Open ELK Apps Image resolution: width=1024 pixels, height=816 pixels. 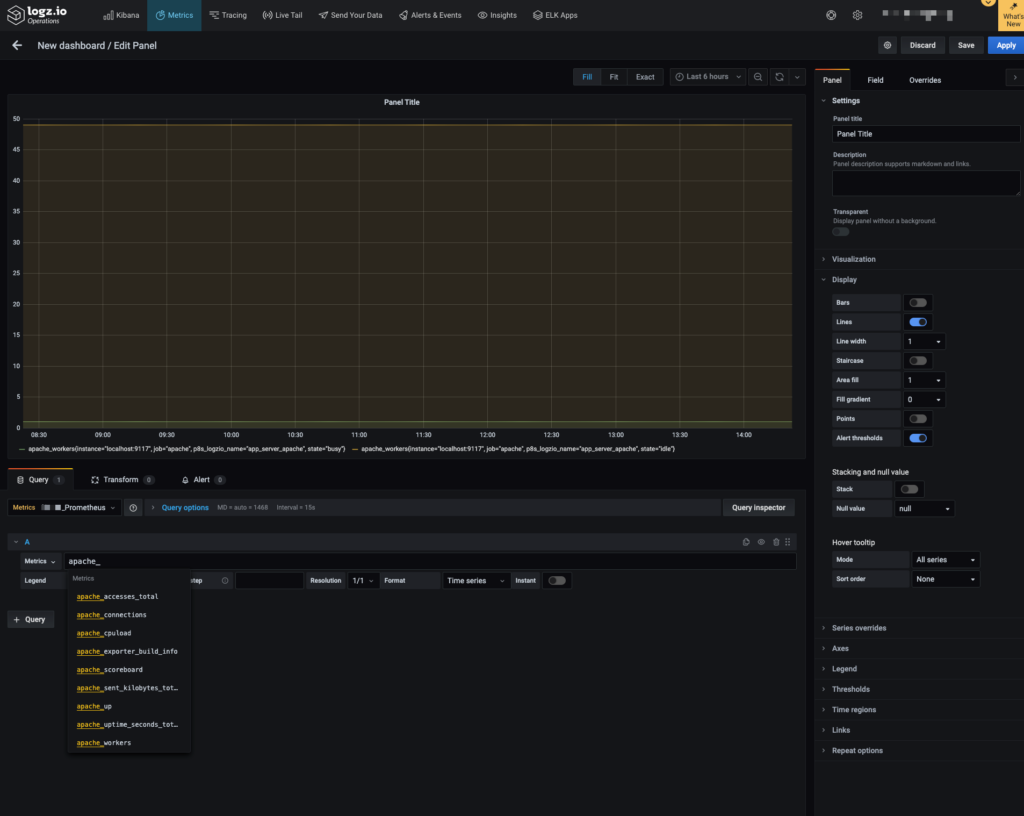(x=555, y=15)
